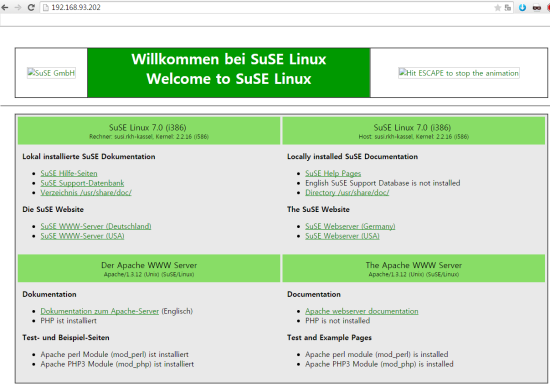Image resolution: width=550 pixels, height=388 pixels.
Task: Reload the current page
Action: [31, 7]
